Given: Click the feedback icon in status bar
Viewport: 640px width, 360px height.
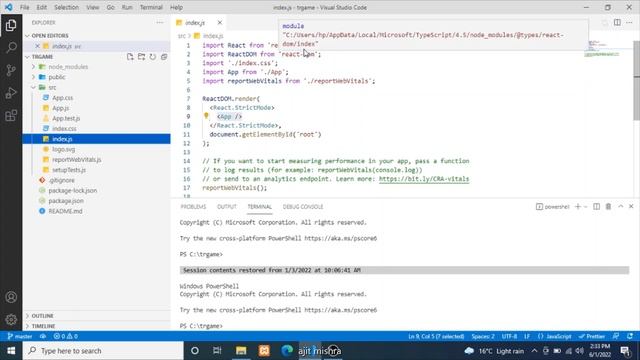Looking at the screenshot, I should pos(616,336).
